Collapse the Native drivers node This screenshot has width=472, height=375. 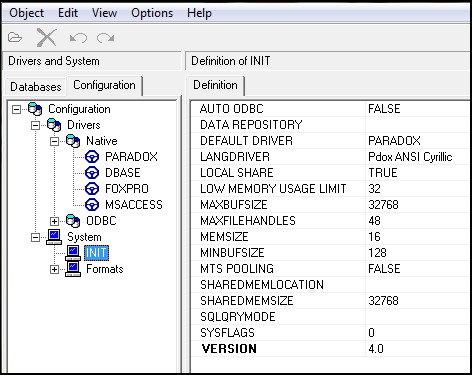[54, 141]
